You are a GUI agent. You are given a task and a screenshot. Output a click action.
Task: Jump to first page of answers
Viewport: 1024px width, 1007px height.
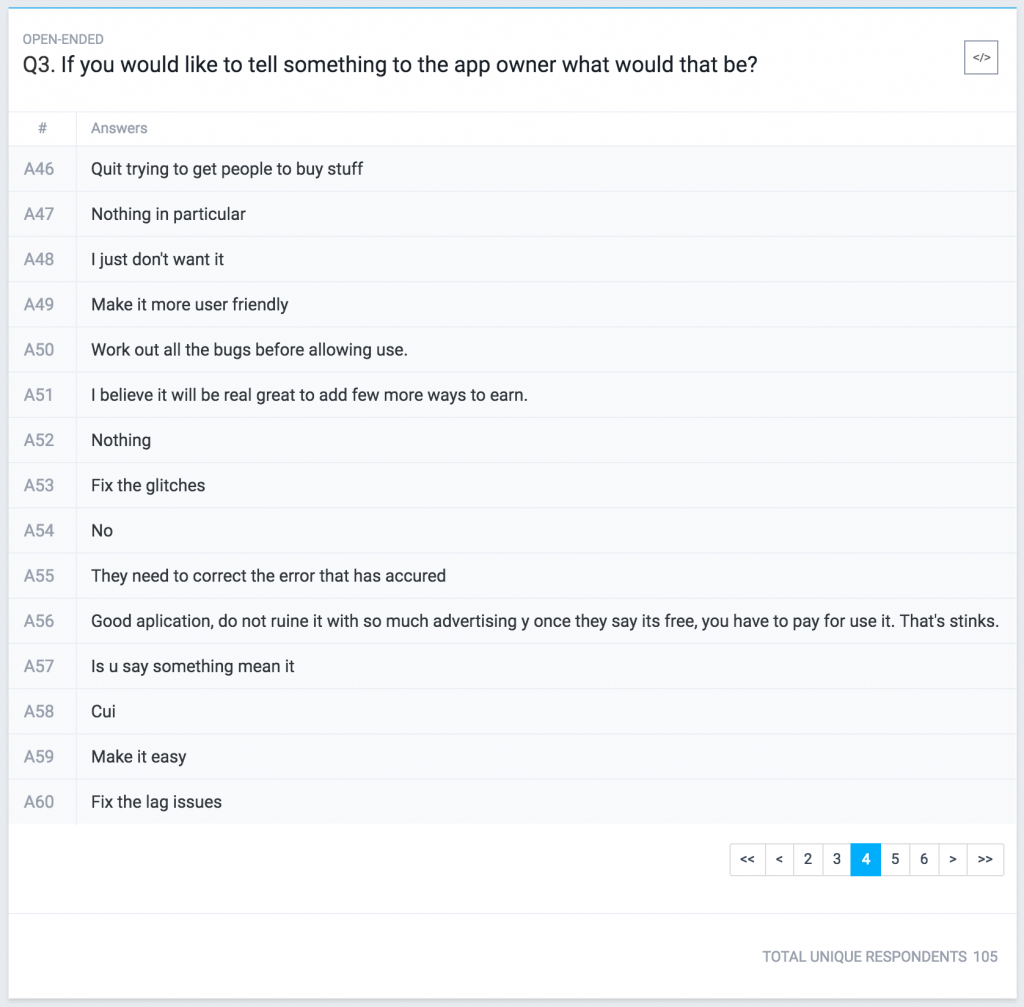tap(747, 859)
